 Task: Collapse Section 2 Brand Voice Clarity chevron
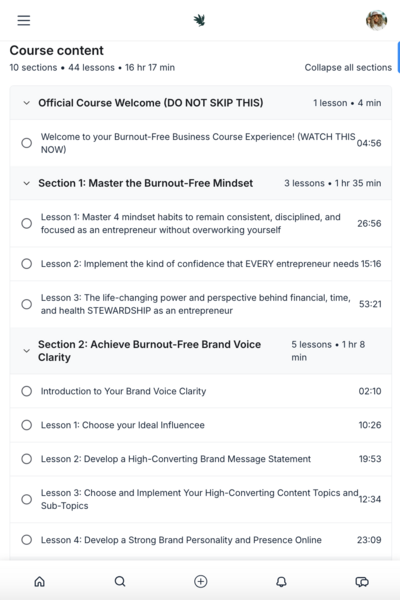(x=26, y=351)
